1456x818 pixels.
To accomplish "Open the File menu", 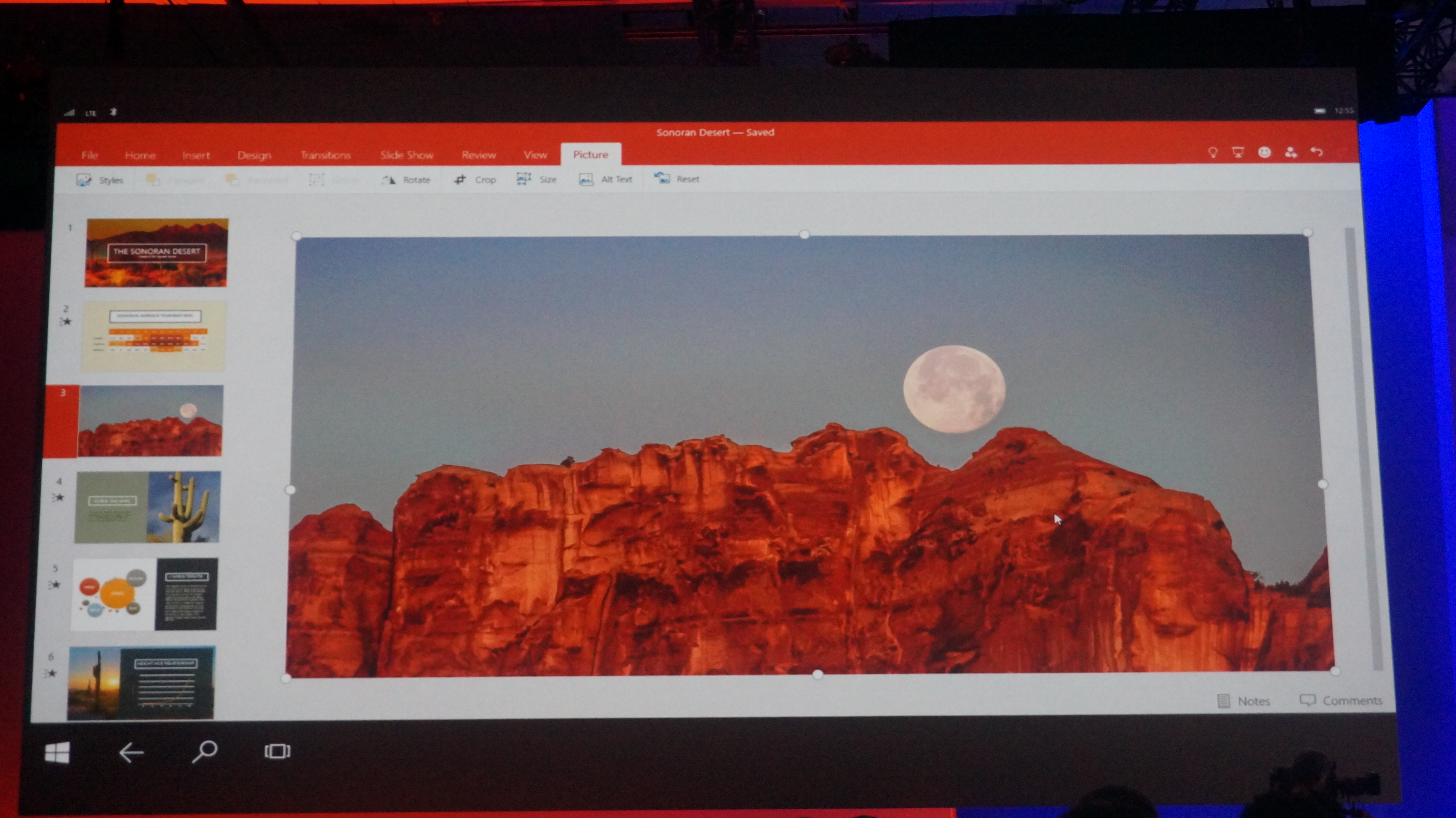I will [x=89, y=155].
